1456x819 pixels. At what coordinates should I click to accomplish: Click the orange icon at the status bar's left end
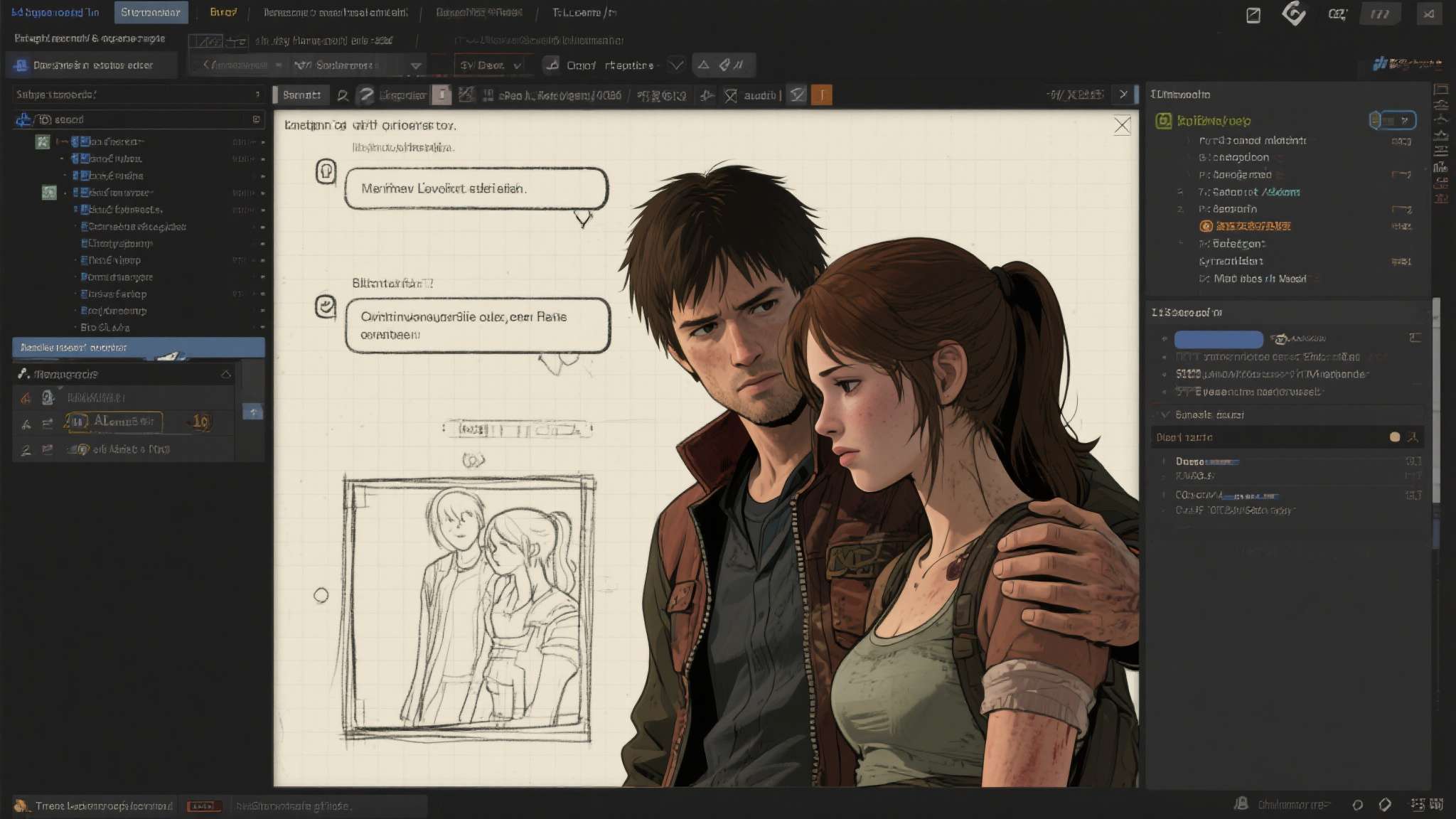point(22,805)
